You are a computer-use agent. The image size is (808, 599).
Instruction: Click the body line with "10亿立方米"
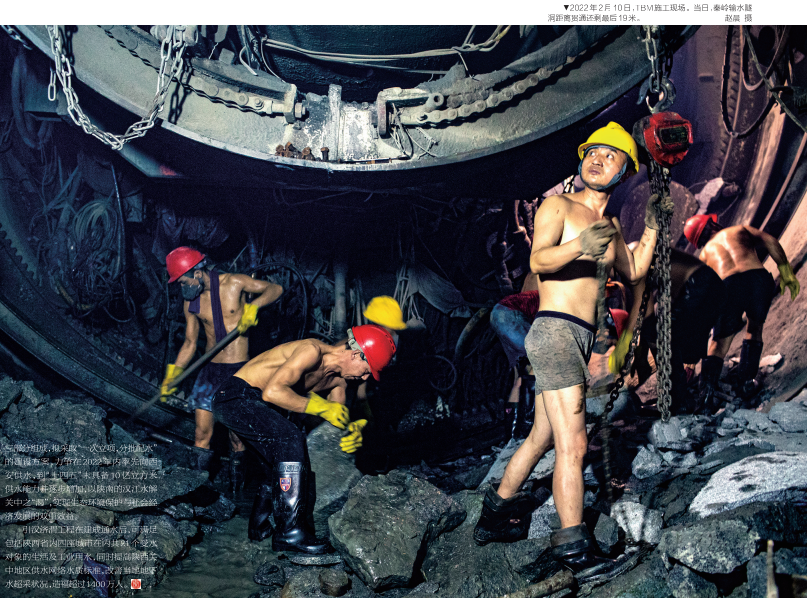click(81, 475)
